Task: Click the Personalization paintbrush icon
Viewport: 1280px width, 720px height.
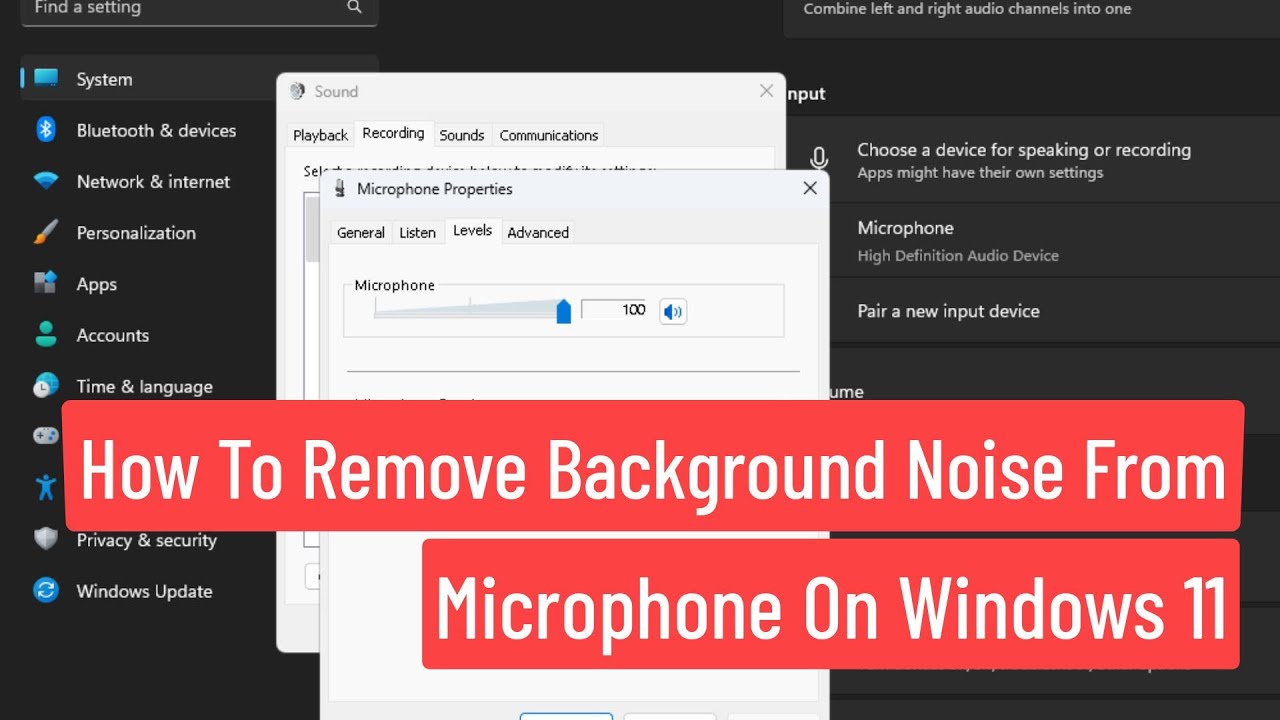Action: [46, 233]
